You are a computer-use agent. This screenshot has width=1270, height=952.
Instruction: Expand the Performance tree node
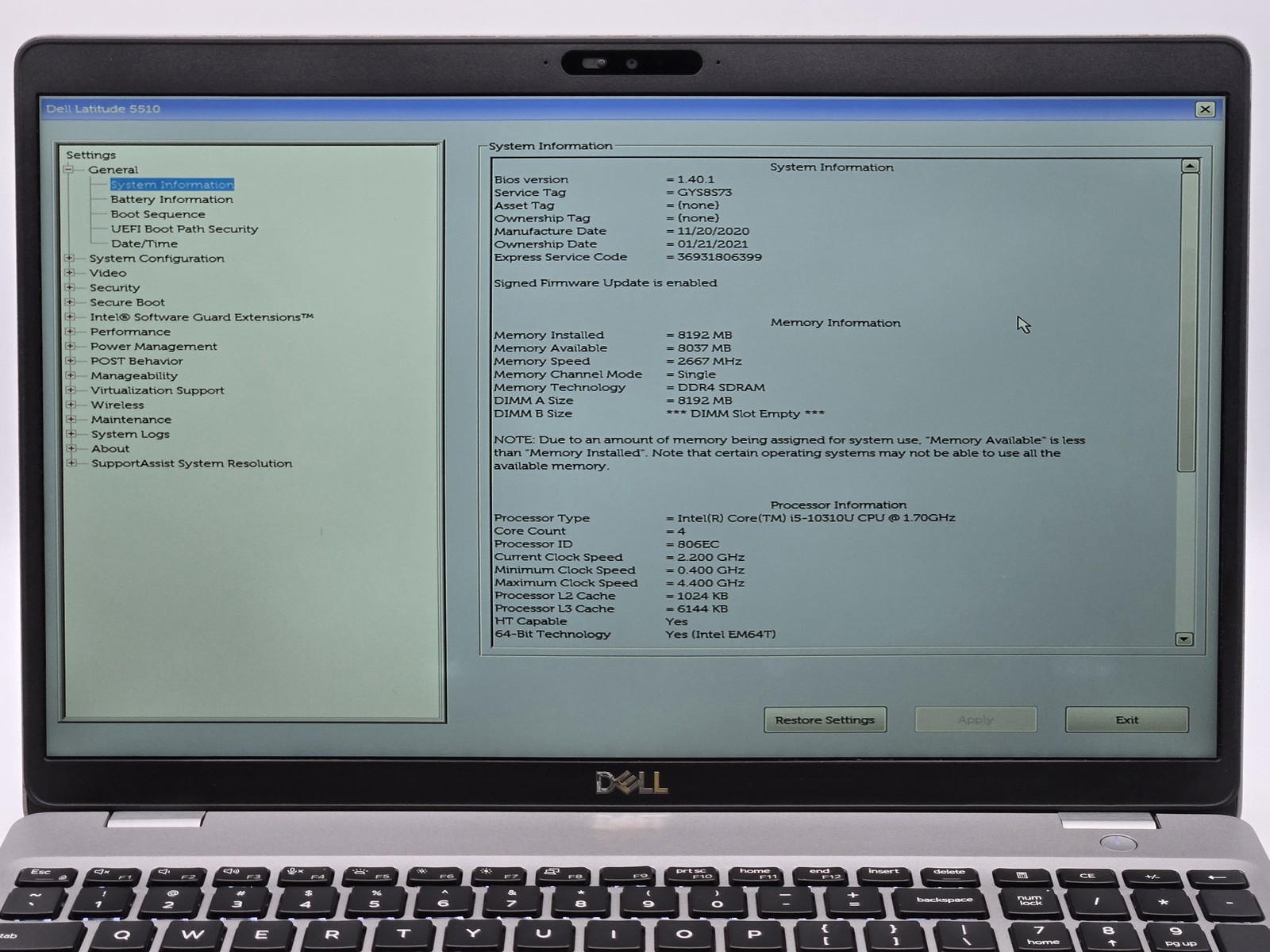pos(70,332)
